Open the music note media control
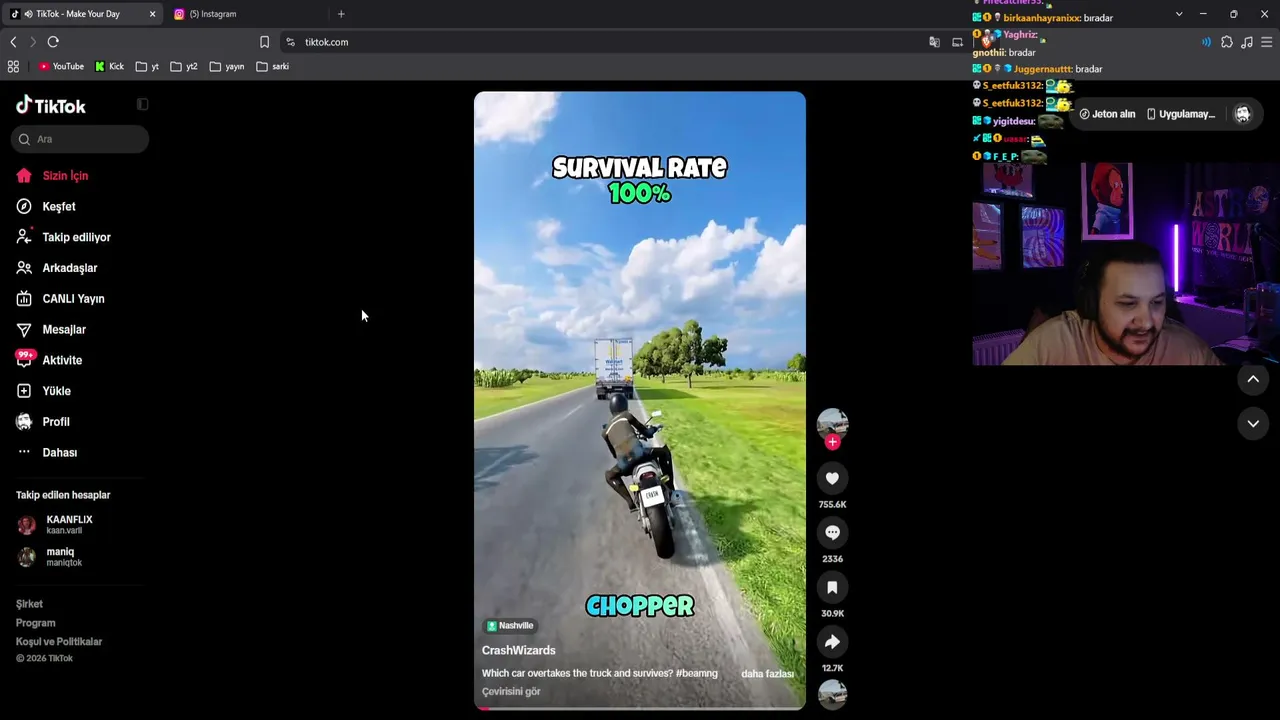 tap(1247, 42)
